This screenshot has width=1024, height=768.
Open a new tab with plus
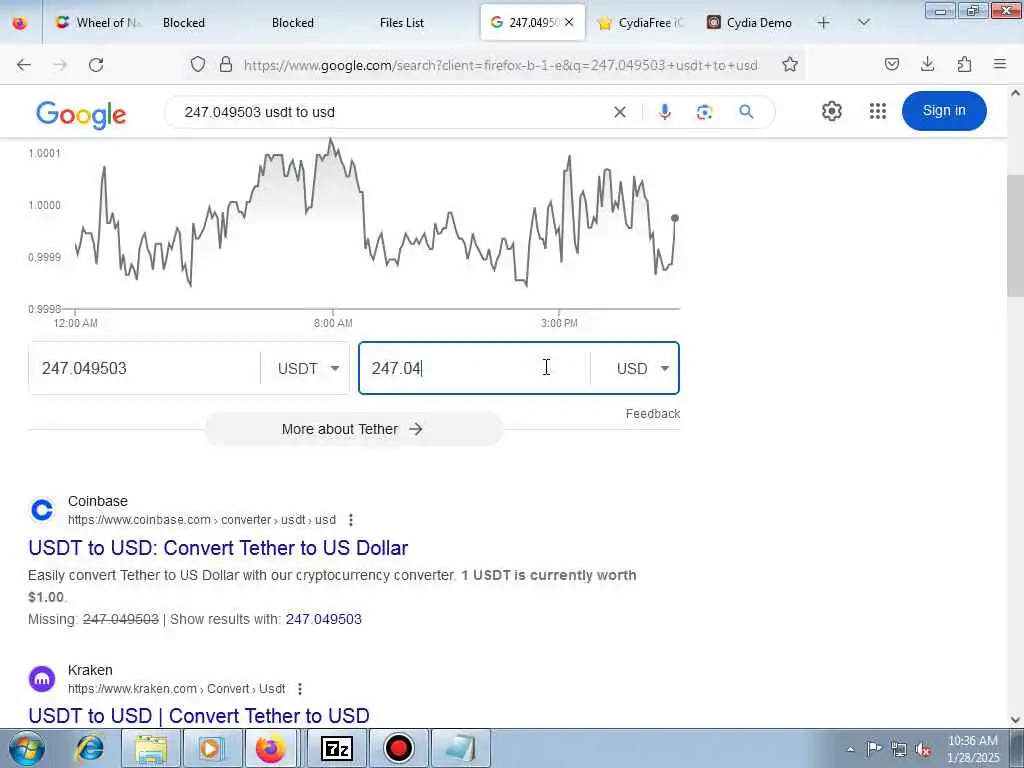(x=824, y=22)
